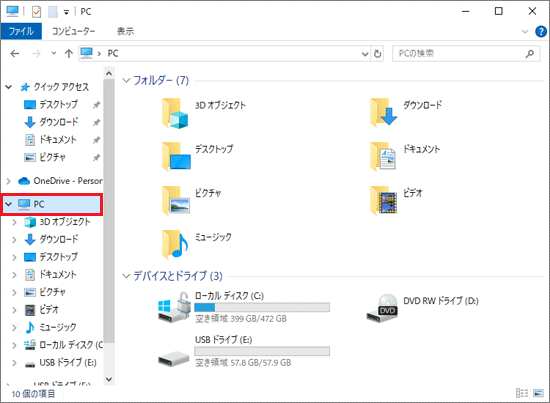
Task: Open the ドキュメント folder icon in main pane
Action: (x=383, y=156)
